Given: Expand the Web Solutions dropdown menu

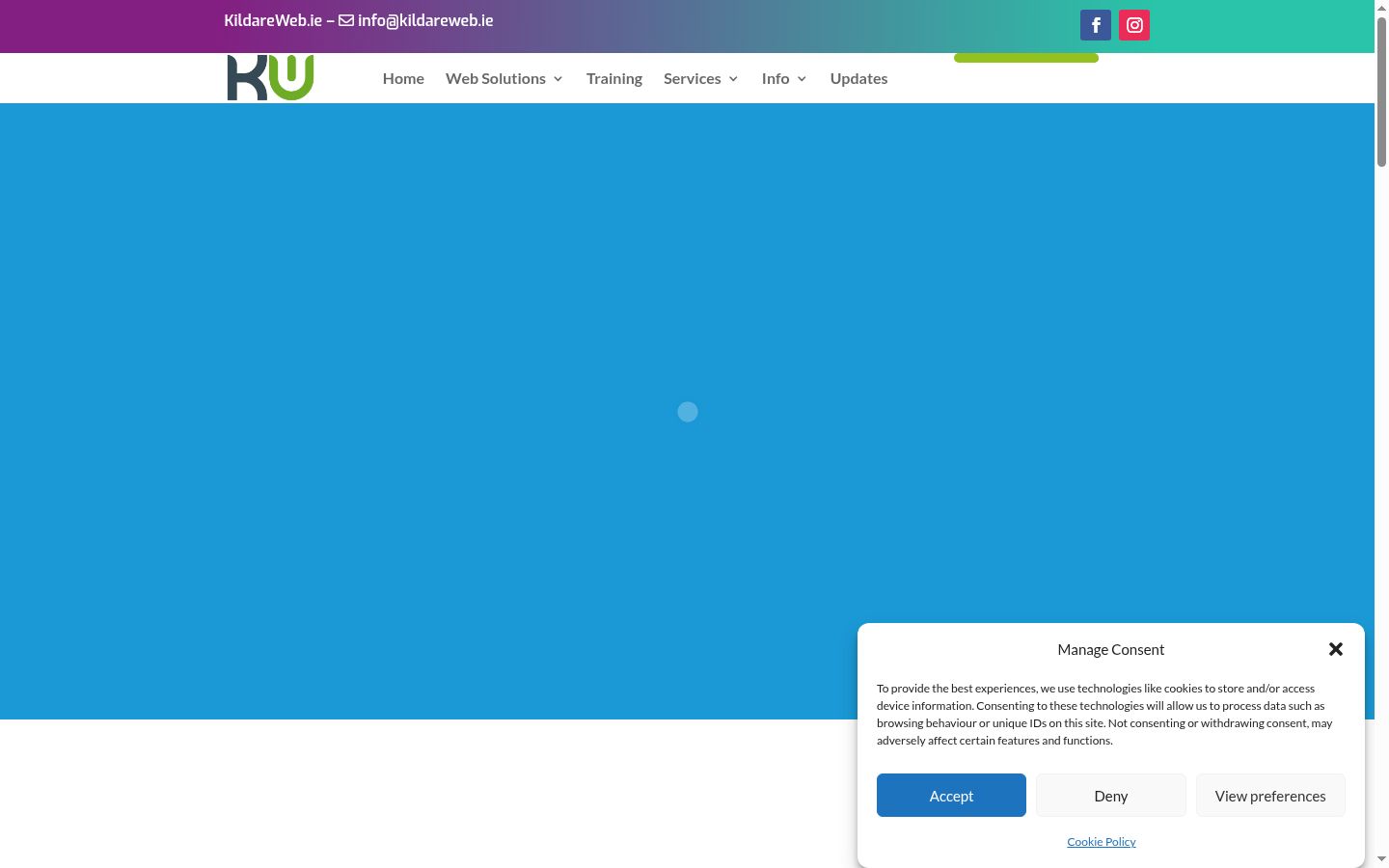Looking at the screenshot, I should [504, 78].
